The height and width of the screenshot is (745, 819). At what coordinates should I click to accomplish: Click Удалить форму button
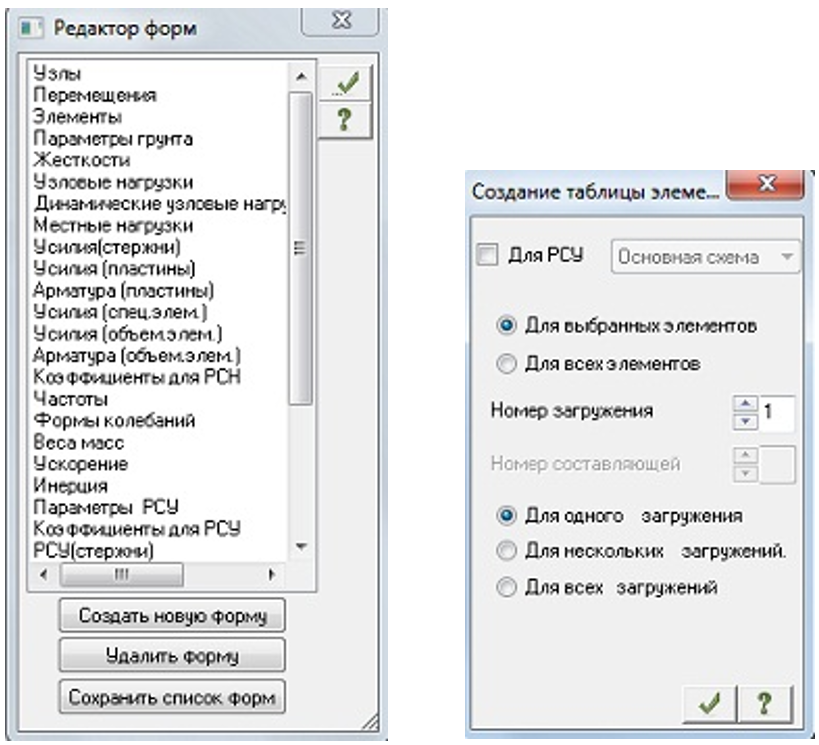(172, 656)
